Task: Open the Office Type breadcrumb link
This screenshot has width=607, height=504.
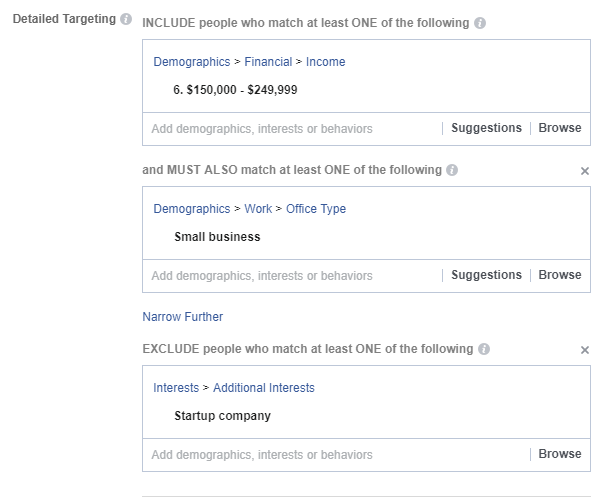Action: [316, 209]
